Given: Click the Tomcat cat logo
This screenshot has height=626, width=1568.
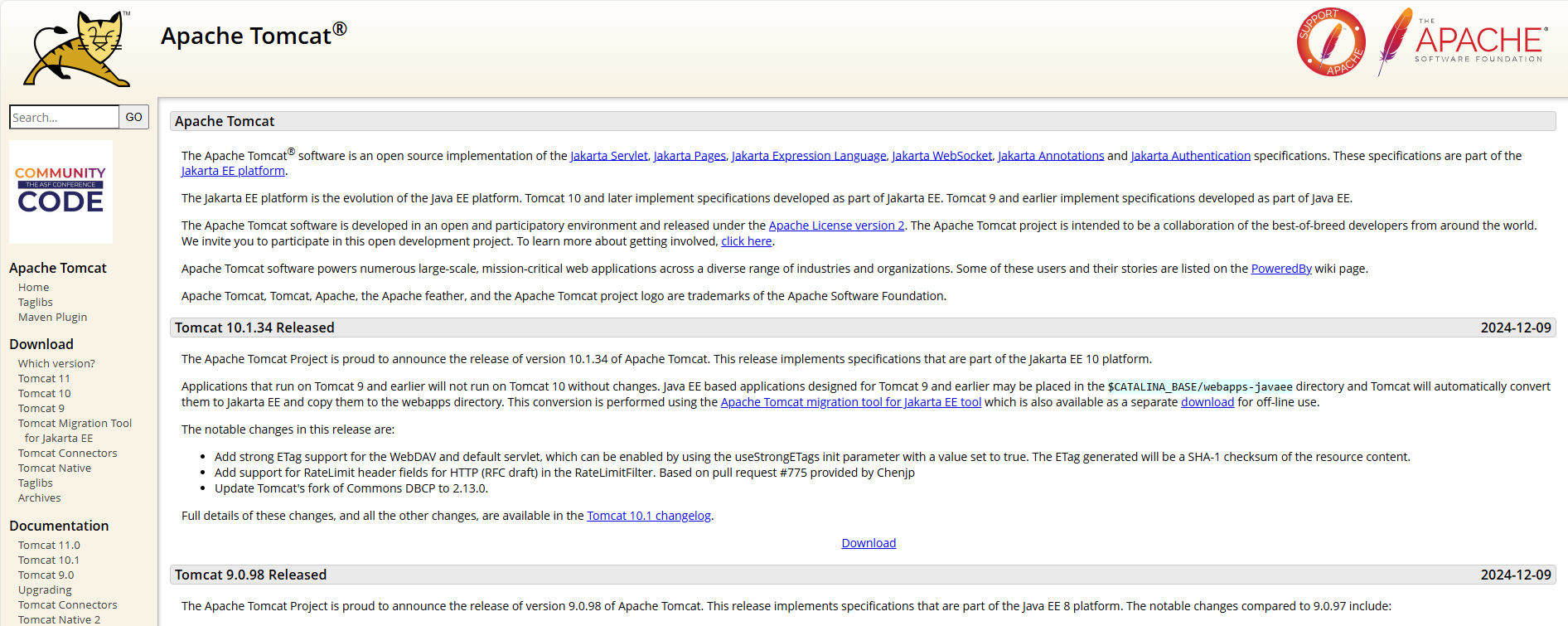Looking at the screenshot, I should coord(77,49).
